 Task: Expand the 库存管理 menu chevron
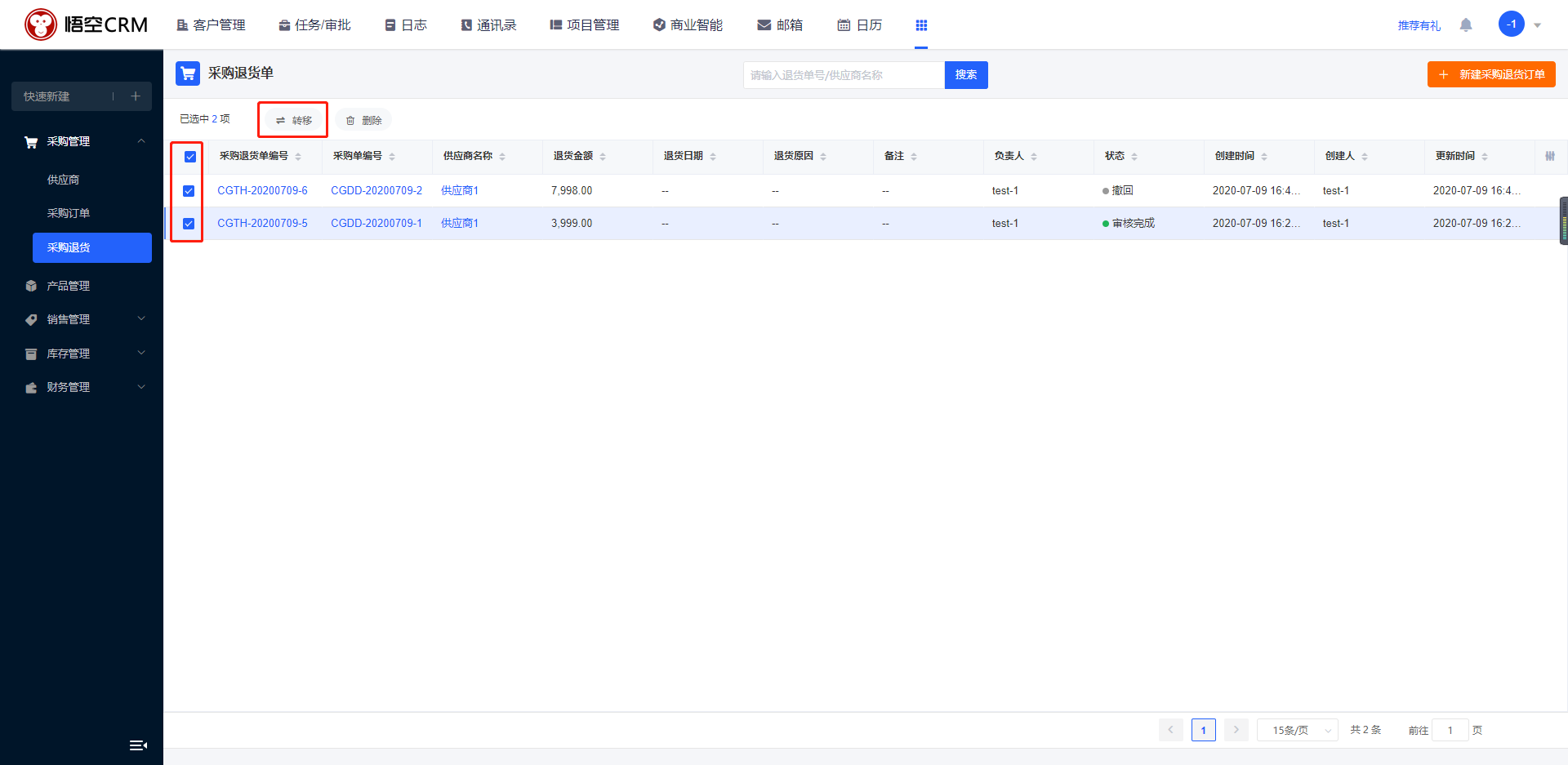pos(141,353)
